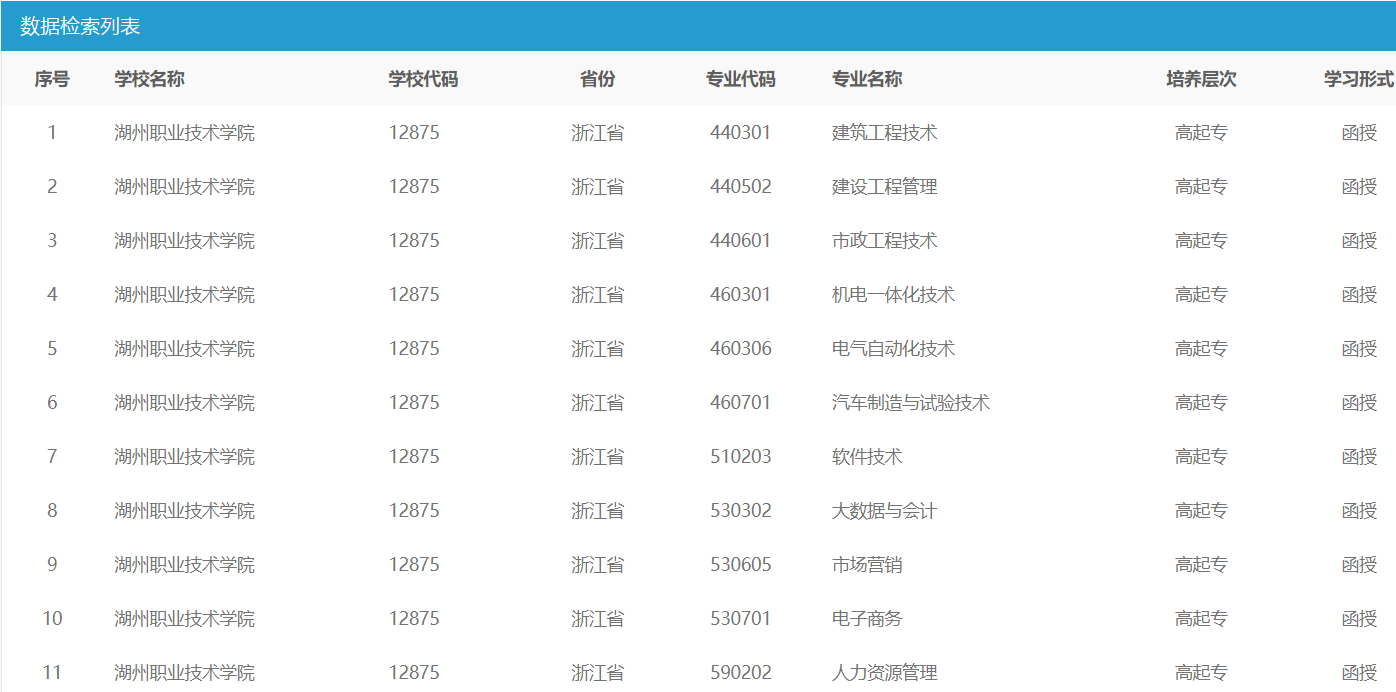Image resolution: width=1396 pixels, height=692 pixels.
Task: Click major code 440301
Action: 741,133
